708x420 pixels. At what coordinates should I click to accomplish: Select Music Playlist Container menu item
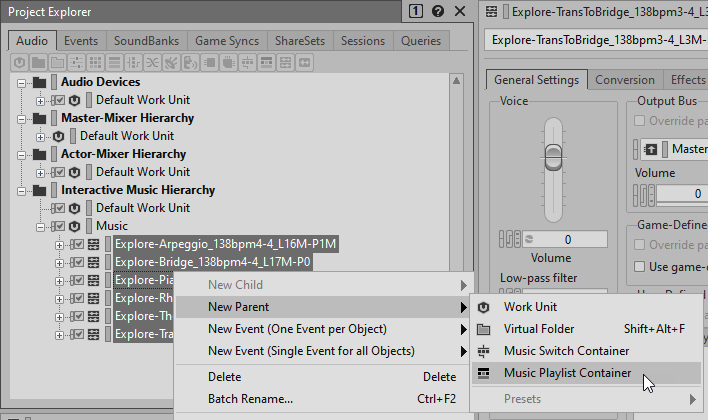pos(567,373)
